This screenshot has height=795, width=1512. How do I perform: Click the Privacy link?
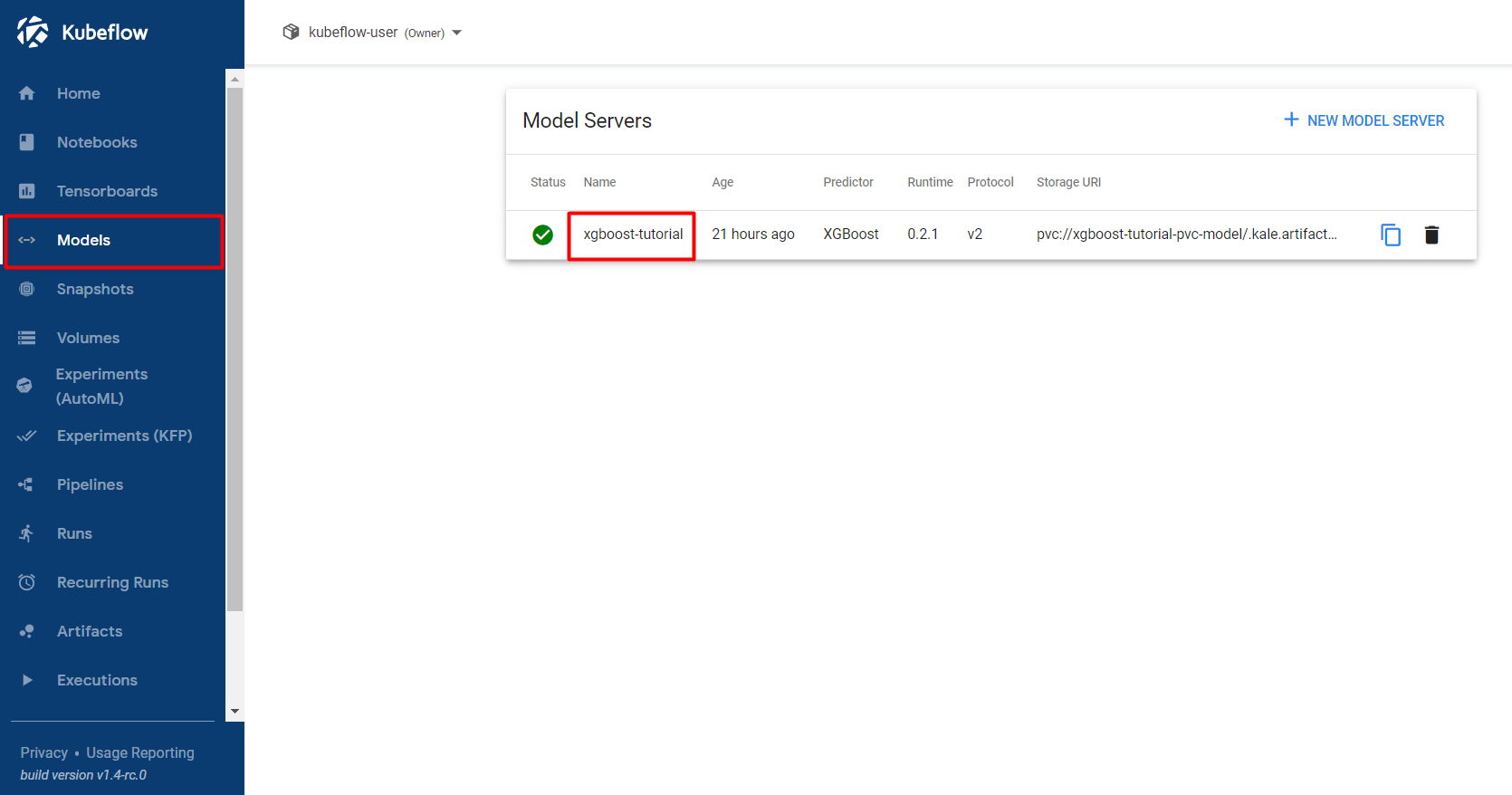point(44,752)
